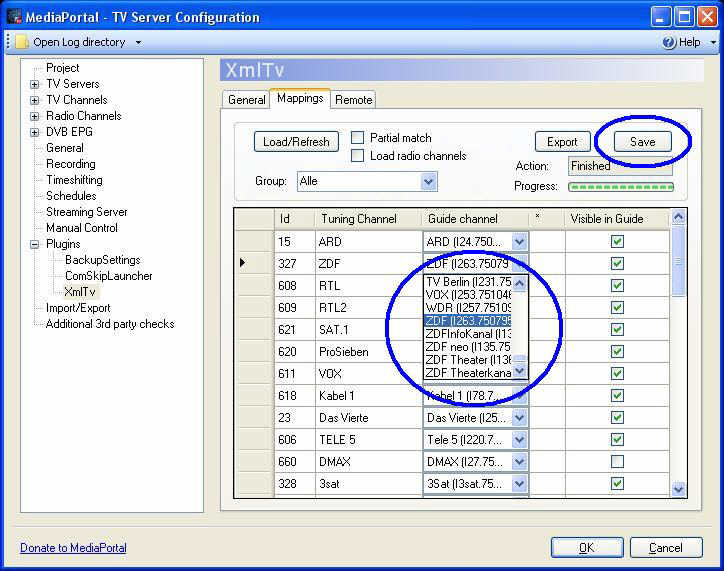The height and width of the screenshot is (571, 724).
Task: Click the Help question mark icon
Action: pos(670,42)
